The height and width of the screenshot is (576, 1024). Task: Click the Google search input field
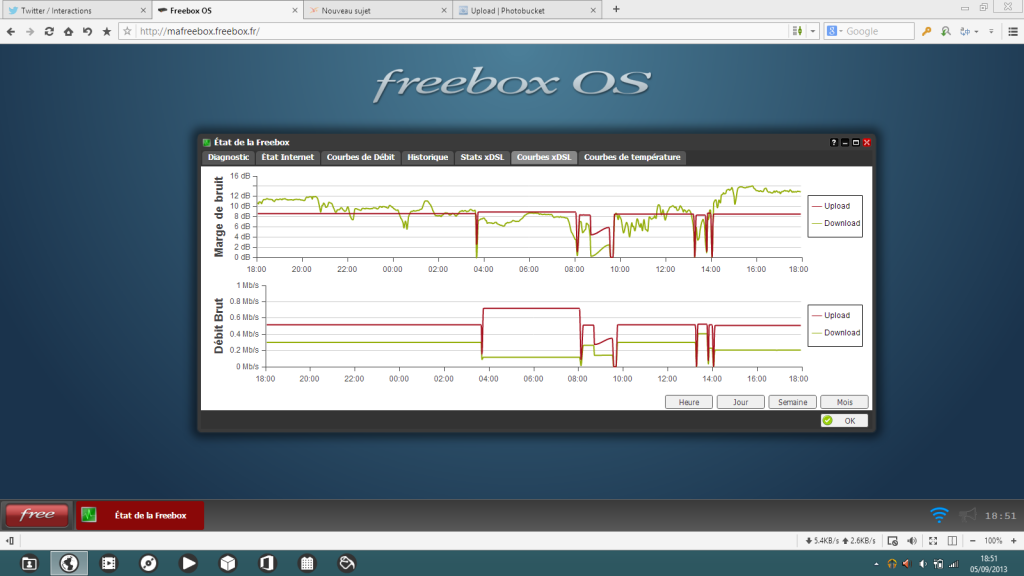pos(879,31)
